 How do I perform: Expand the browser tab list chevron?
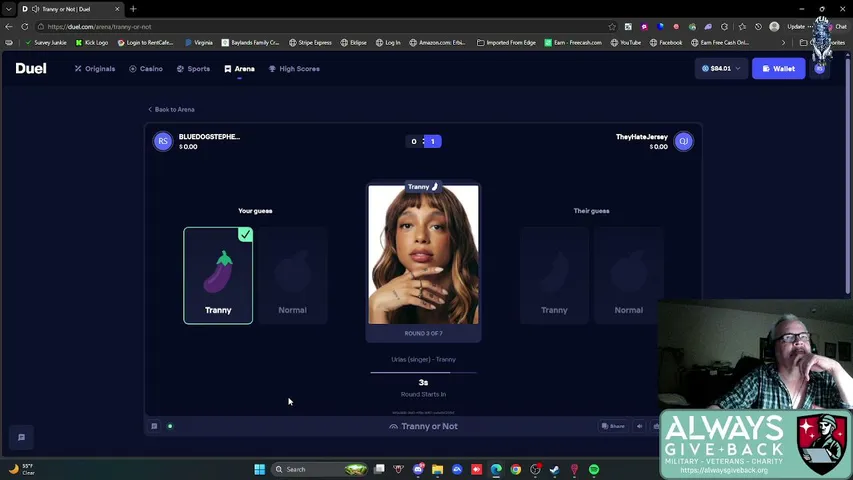(x=9, y=9)
